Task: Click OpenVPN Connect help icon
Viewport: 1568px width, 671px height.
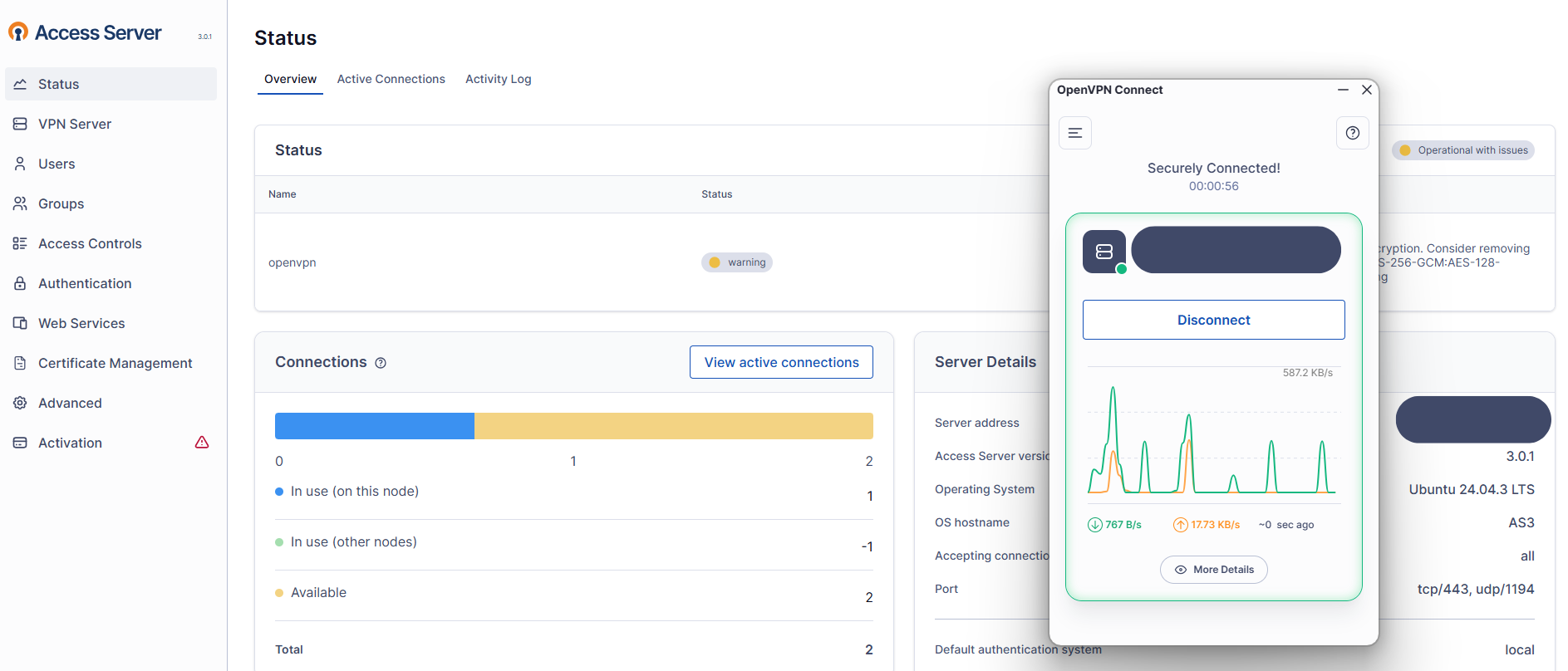Action: click(1353, 133)
